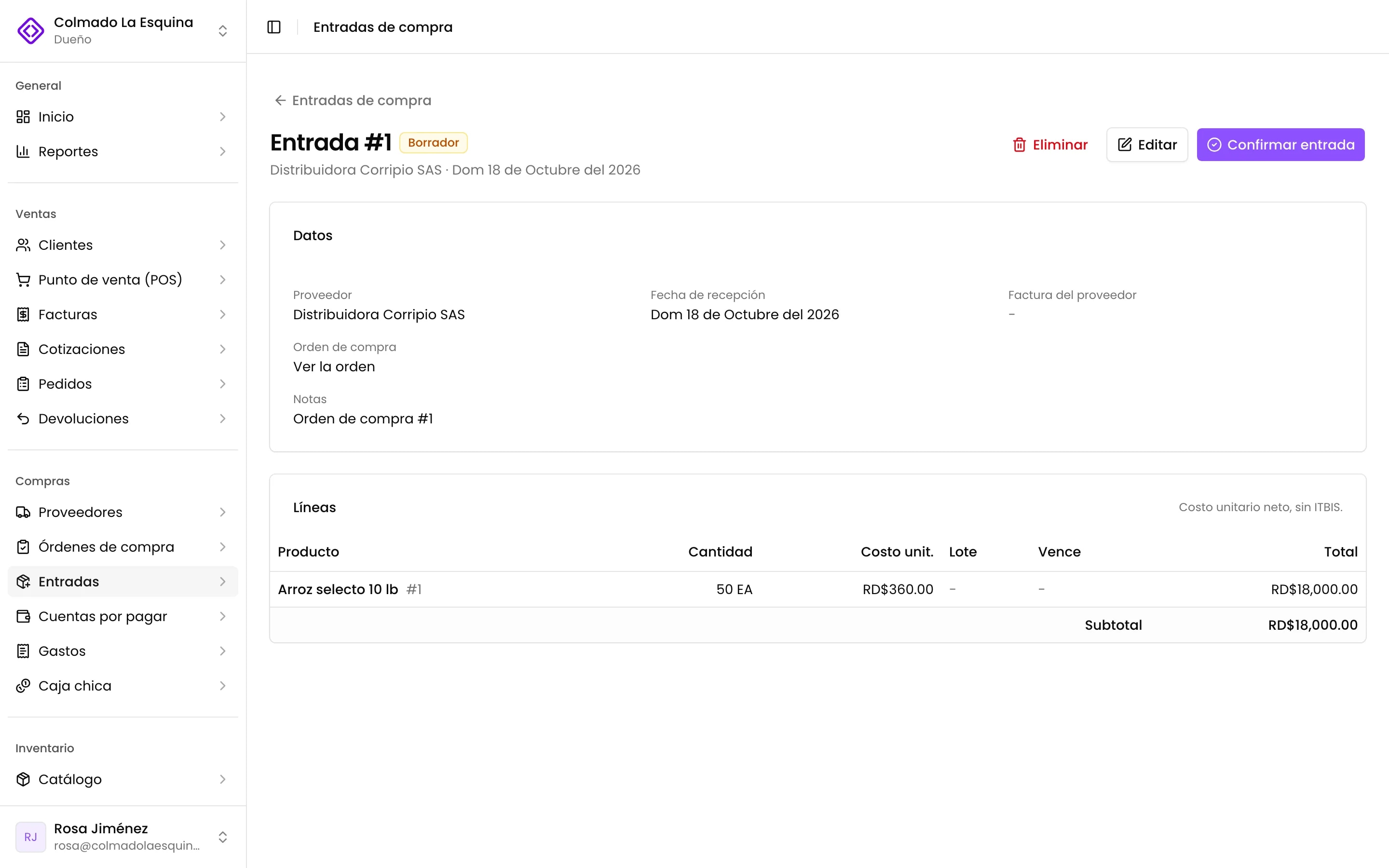
Task: Click the RJ user avatar
Action: click(30, 837)
